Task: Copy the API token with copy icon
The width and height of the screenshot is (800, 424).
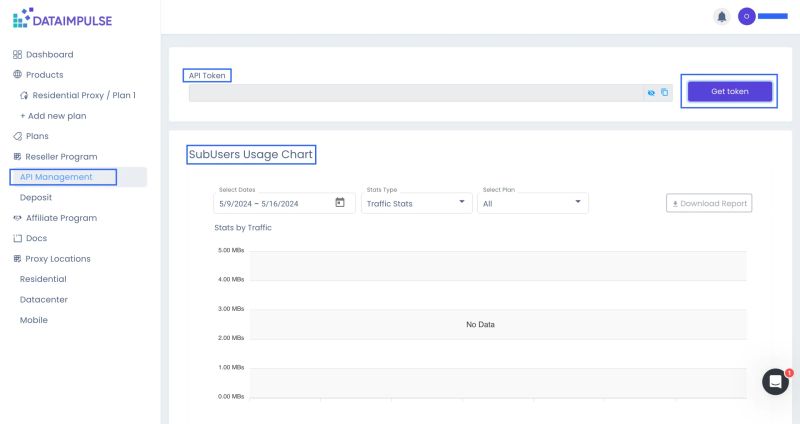Action: (664, 92)
